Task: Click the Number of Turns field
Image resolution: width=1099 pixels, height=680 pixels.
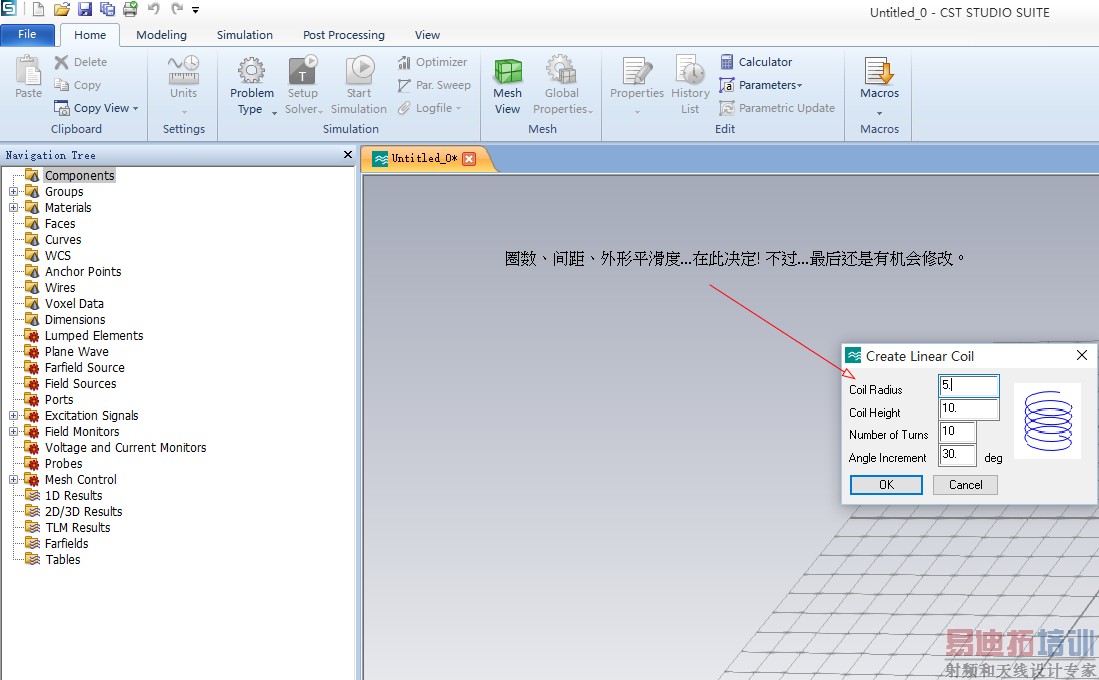Action: [957, 432]
